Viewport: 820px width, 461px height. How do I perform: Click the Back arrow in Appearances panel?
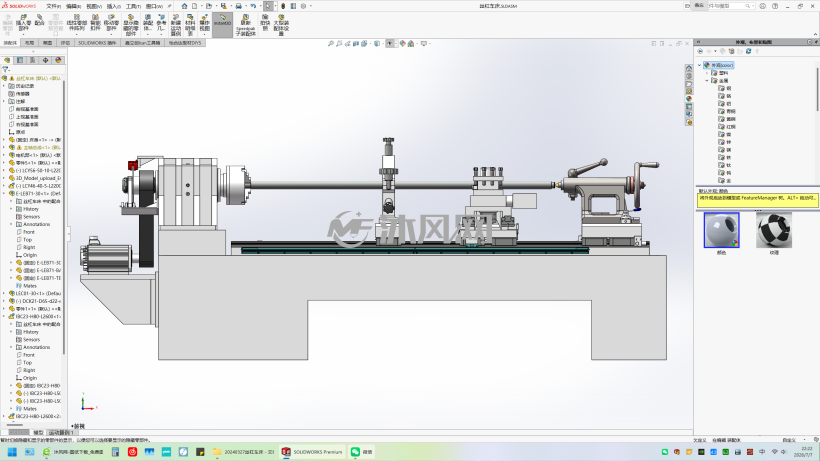coord(700,51)
